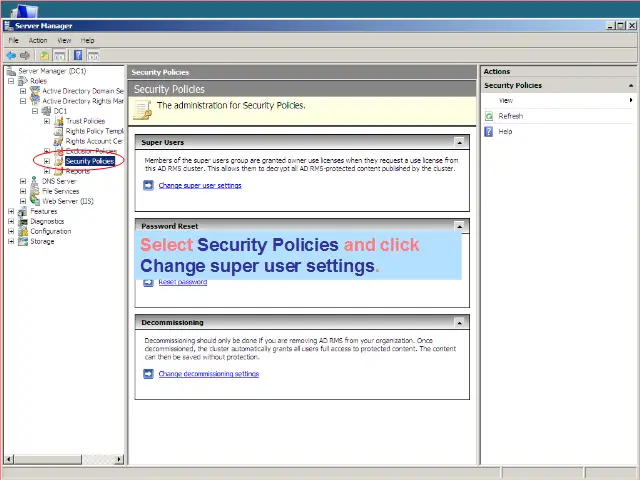Image resolution: width=640 pixels, height=480 pixels.
Task: Click the Web Server (IIS) icon
Action: click(35, 201)
